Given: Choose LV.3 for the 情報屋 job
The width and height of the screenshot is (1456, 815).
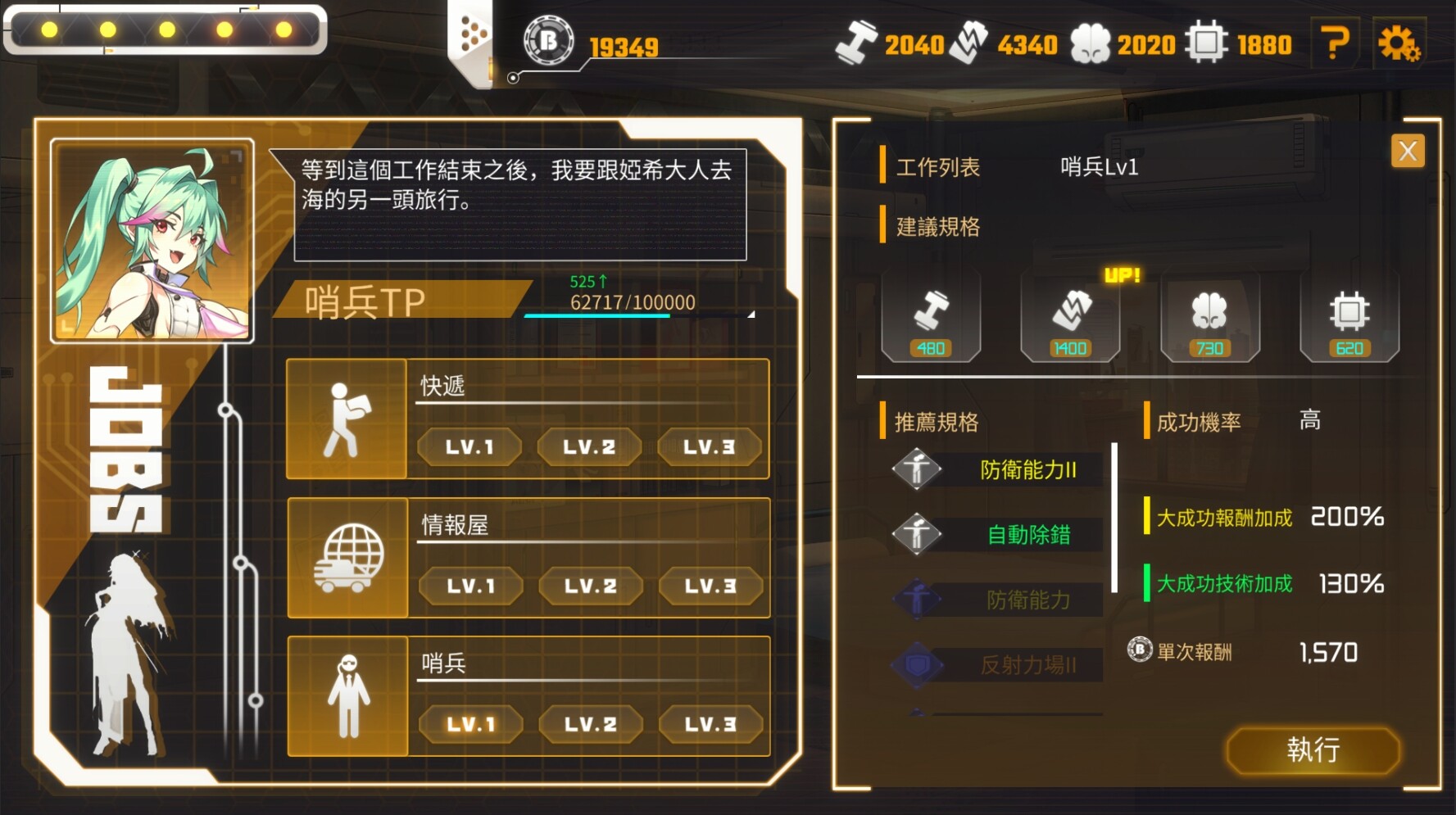Looking at the screenshot, I should [x=710, y=586].
